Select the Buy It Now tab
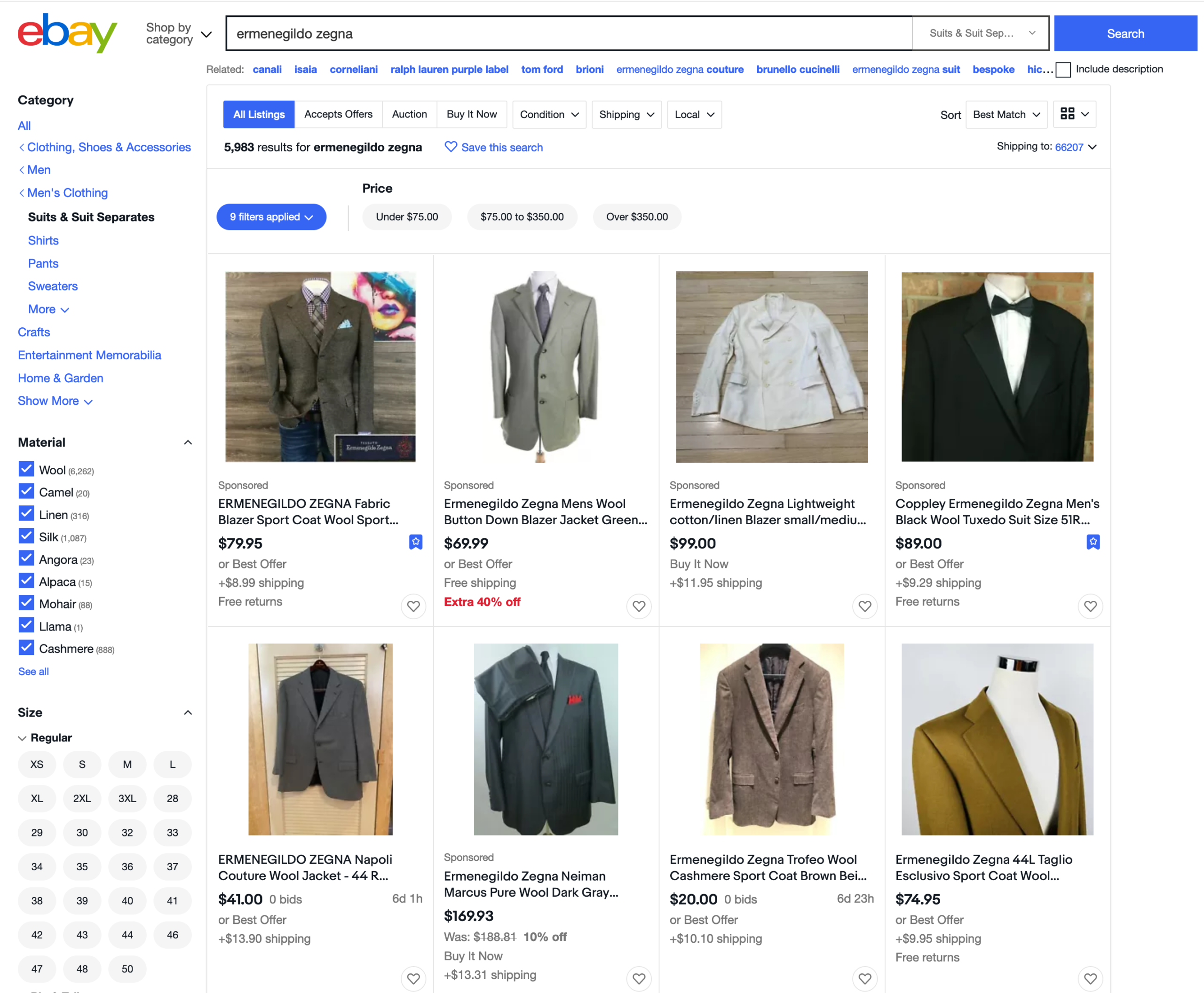 click(x=472, y=114)
